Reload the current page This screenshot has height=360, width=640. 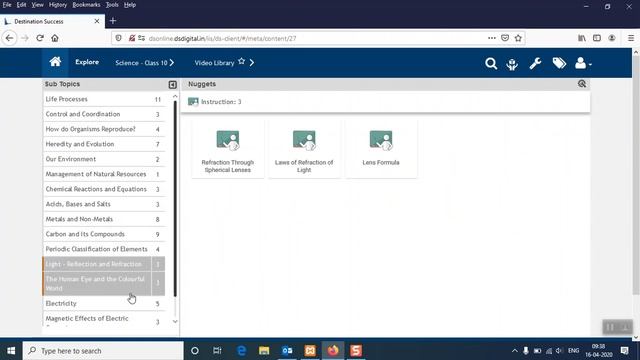(x=40, y=38)
